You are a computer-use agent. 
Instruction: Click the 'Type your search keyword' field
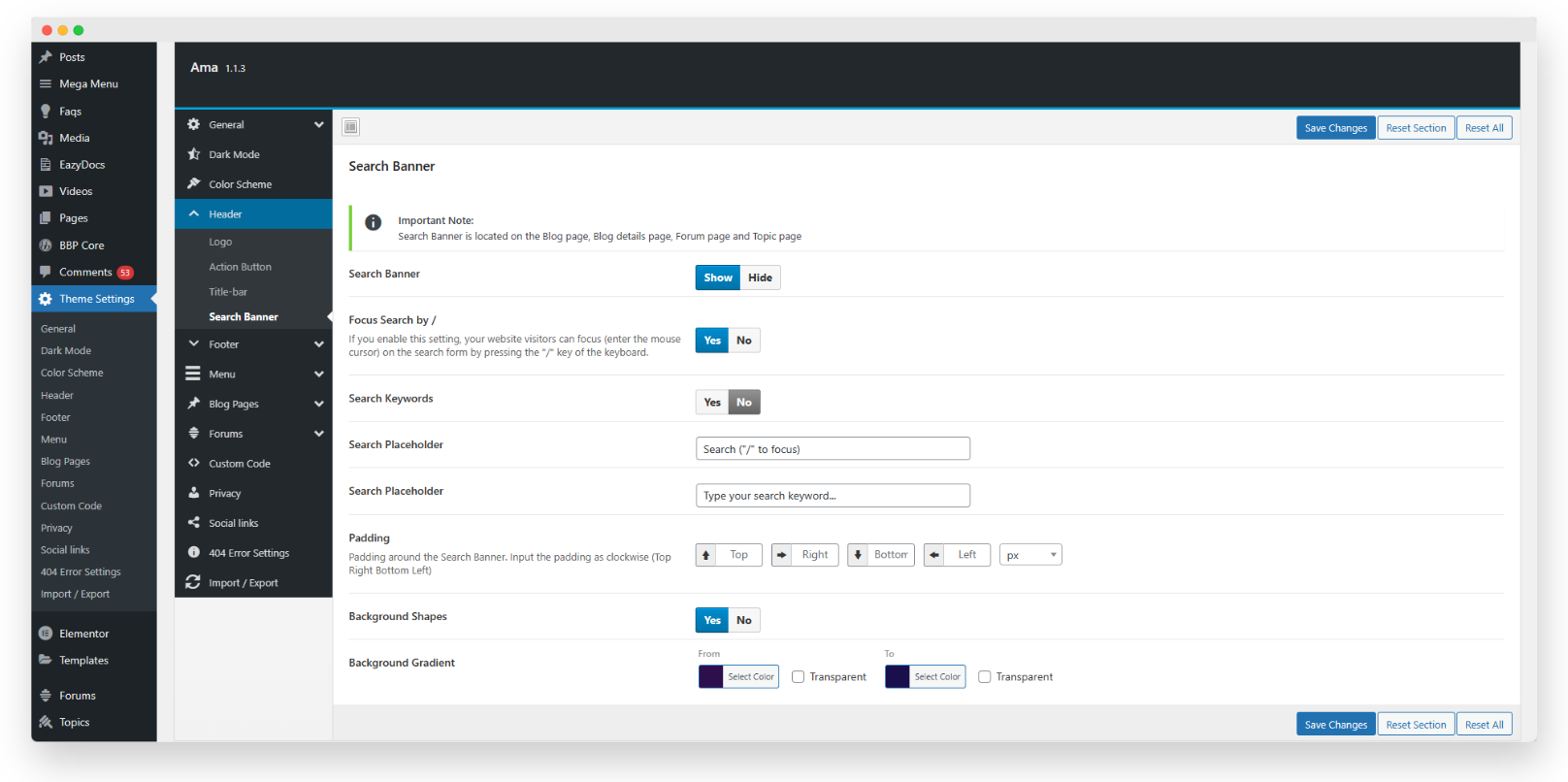[x=833, y=496]
